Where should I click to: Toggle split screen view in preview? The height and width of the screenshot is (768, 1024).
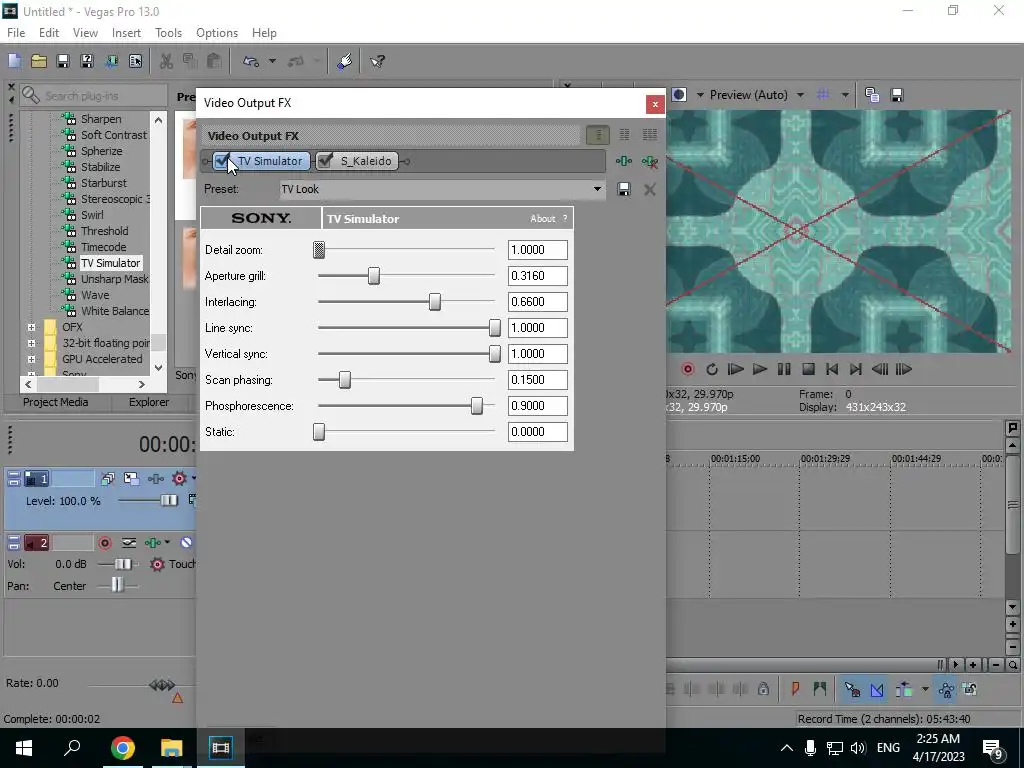tap(679, 95)
